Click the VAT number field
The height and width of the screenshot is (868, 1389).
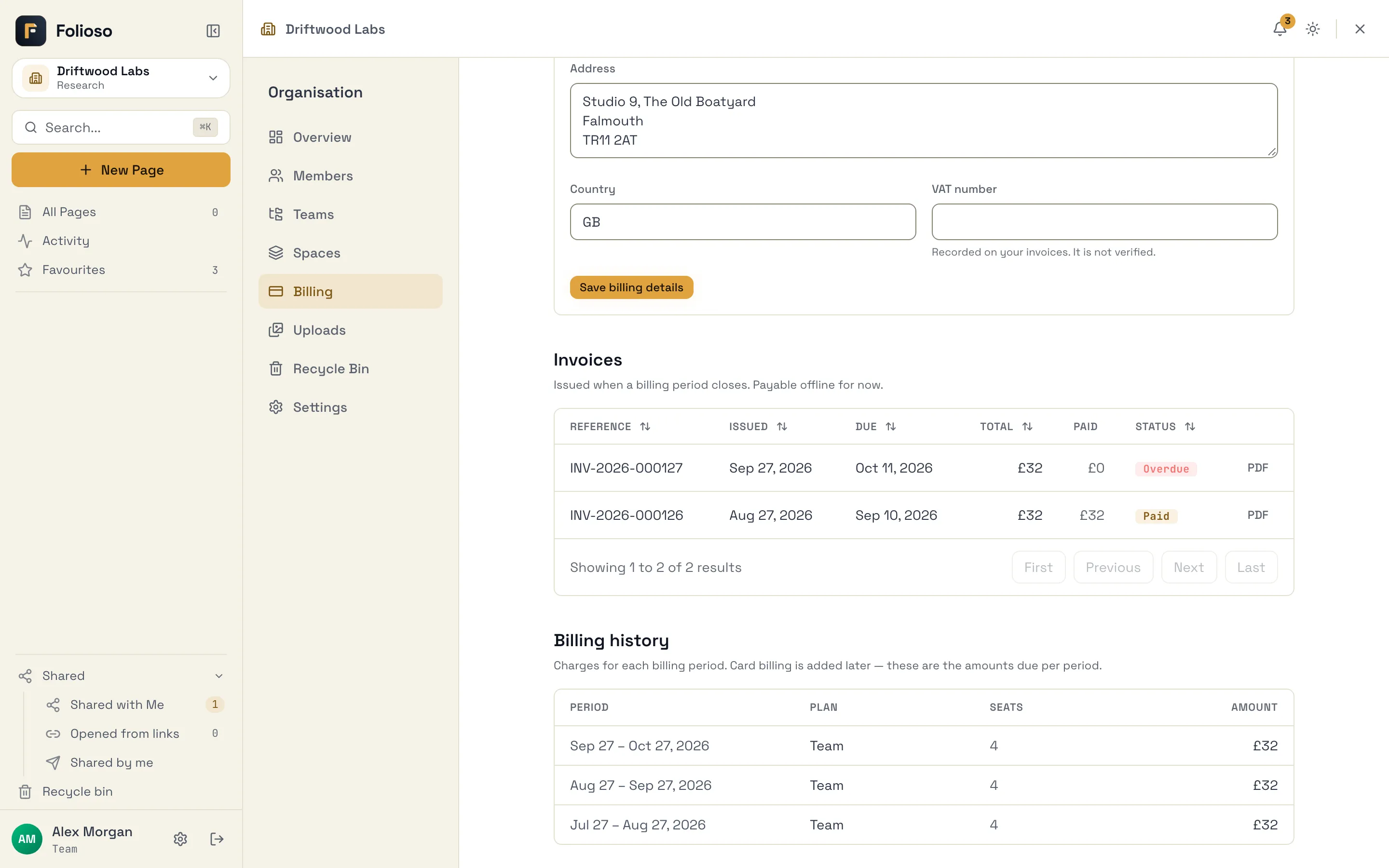click(1104, 222)
